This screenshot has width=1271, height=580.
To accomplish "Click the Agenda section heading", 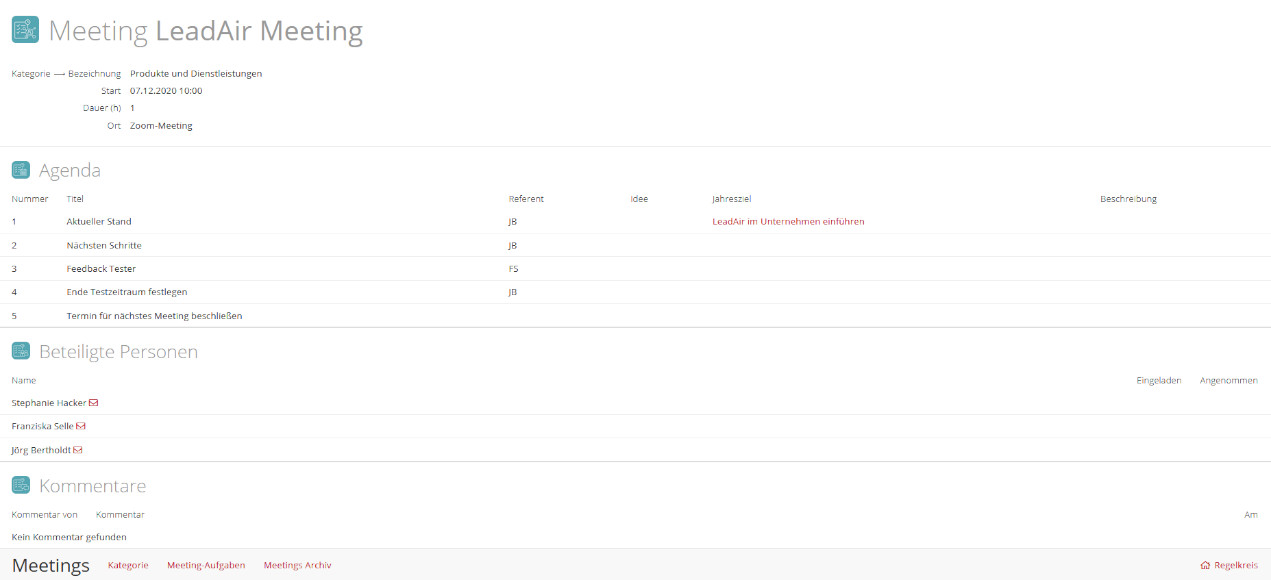I will pos(70,171).
